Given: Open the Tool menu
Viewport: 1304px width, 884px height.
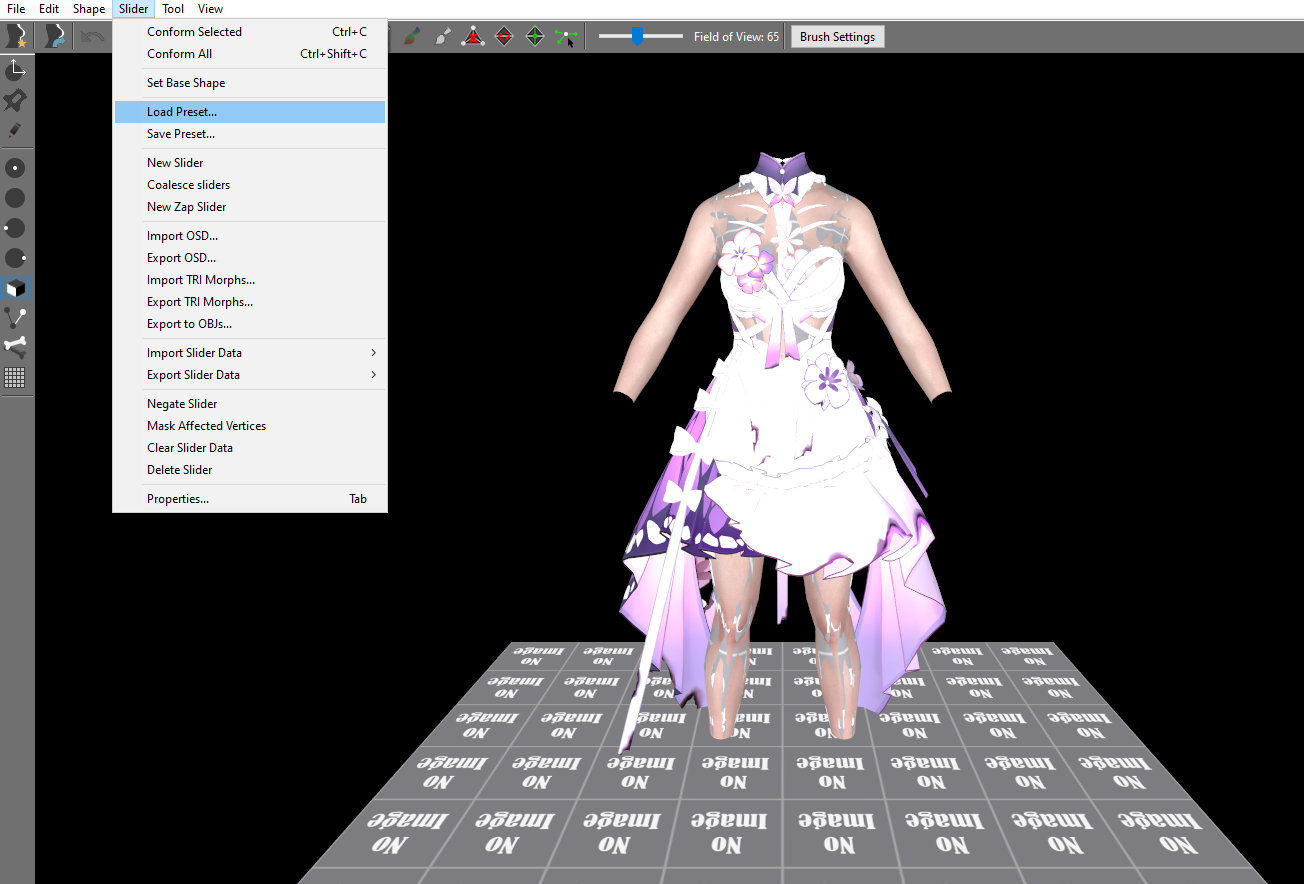Looking at the screenshot, I should [173, 9].
